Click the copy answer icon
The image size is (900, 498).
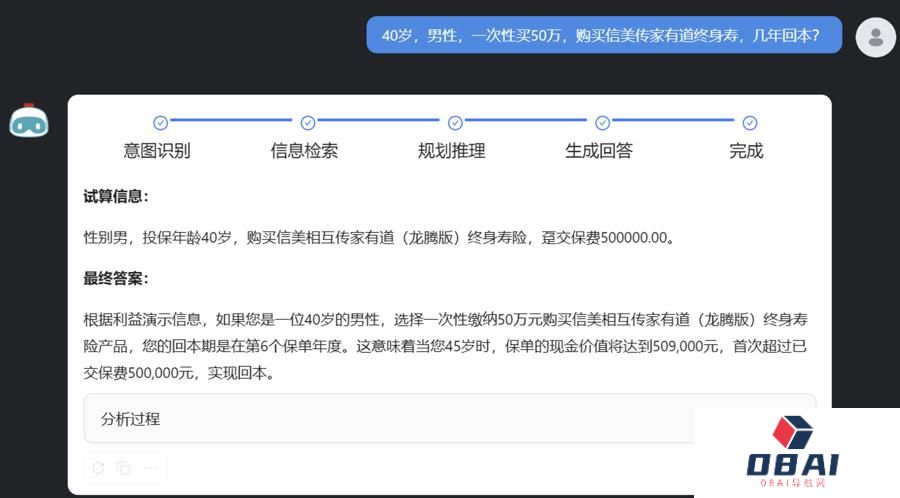pyautogui.click(x=123, y=468)
